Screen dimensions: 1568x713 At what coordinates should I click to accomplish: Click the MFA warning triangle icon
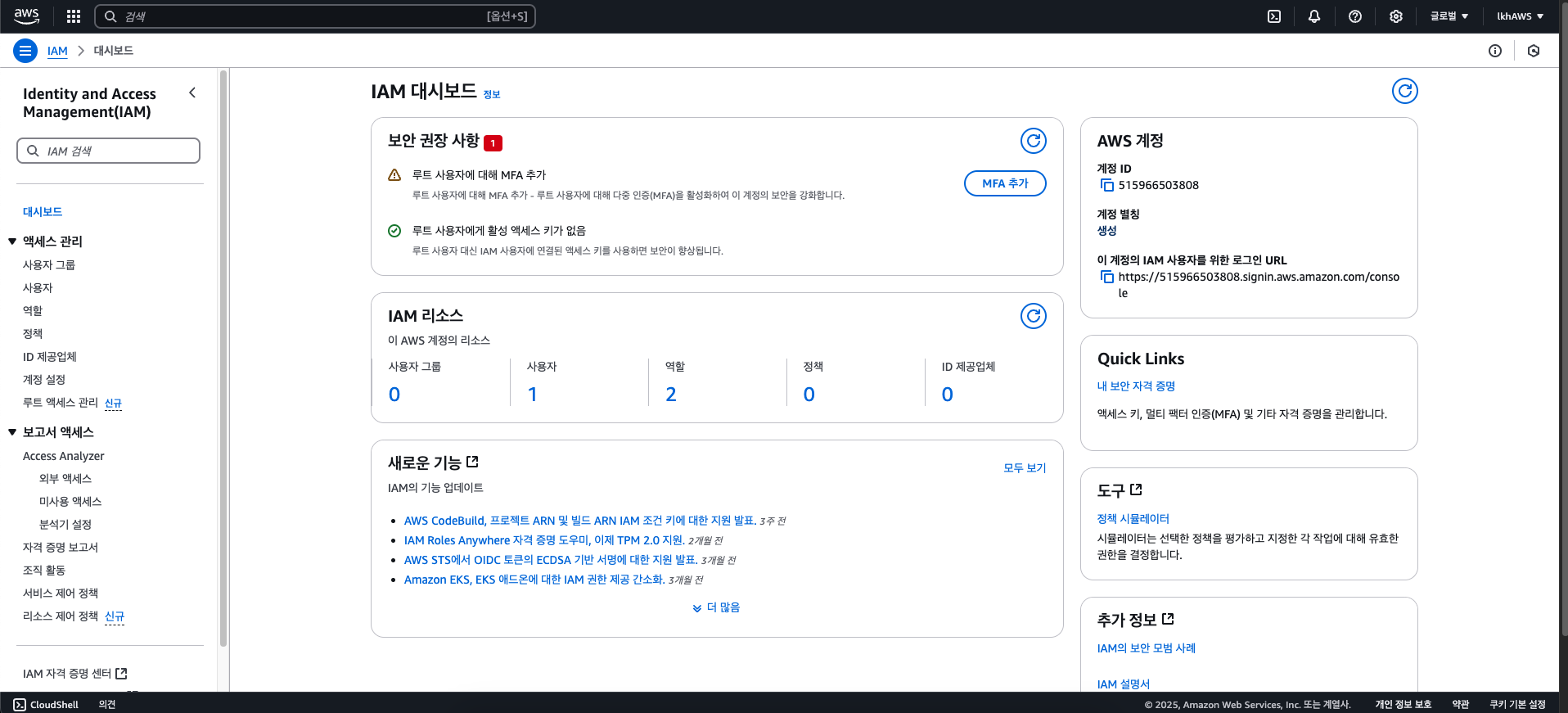(x=394, y=175)
